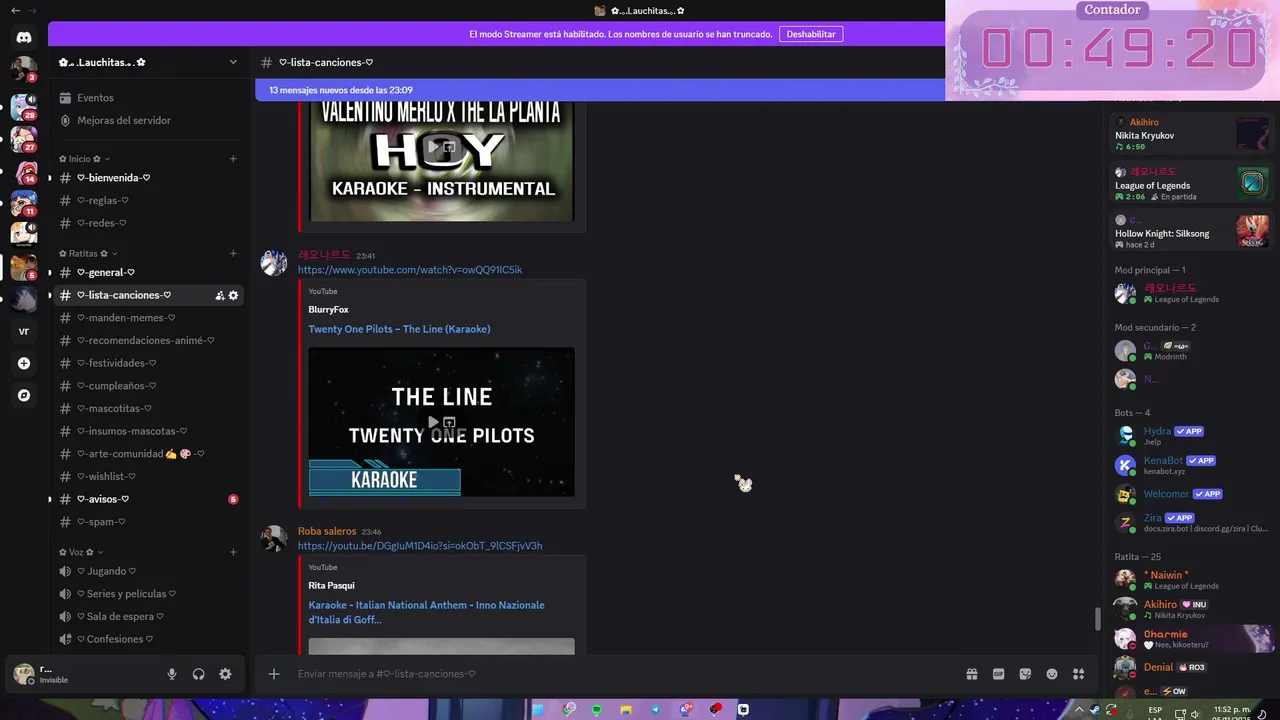Collapse the Ratitas category
Image resolution: width=1280 pixels, height=720 pixels.
tap(89, 253)
